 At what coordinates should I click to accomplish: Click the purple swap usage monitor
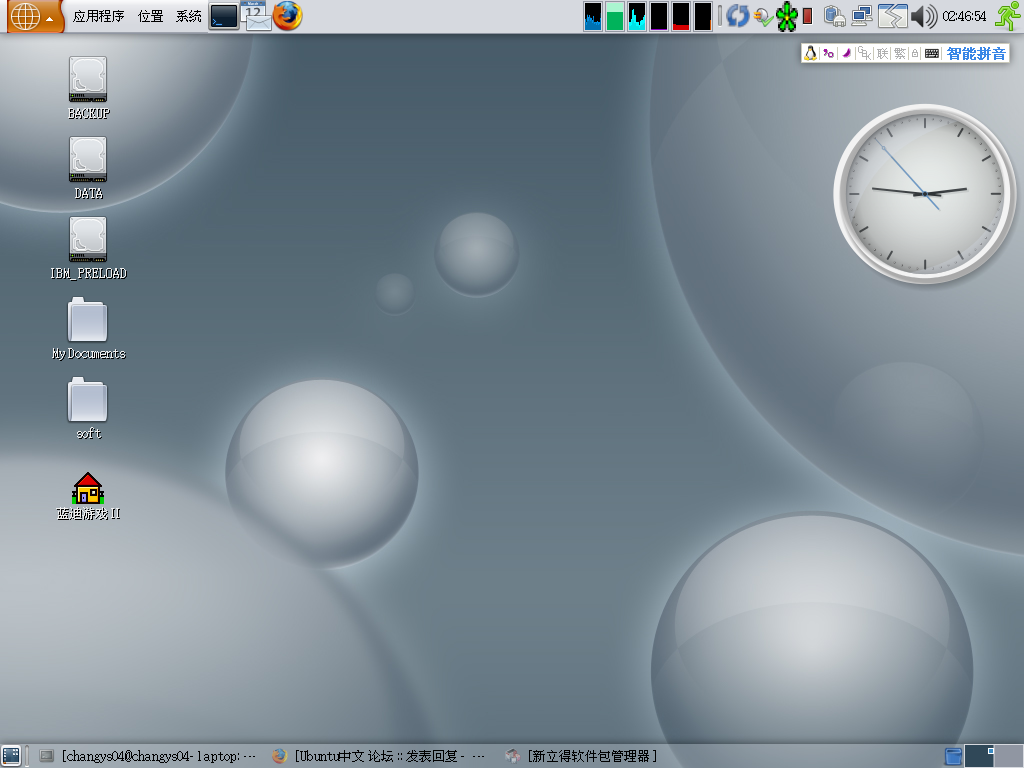click(x=659, y=16)
